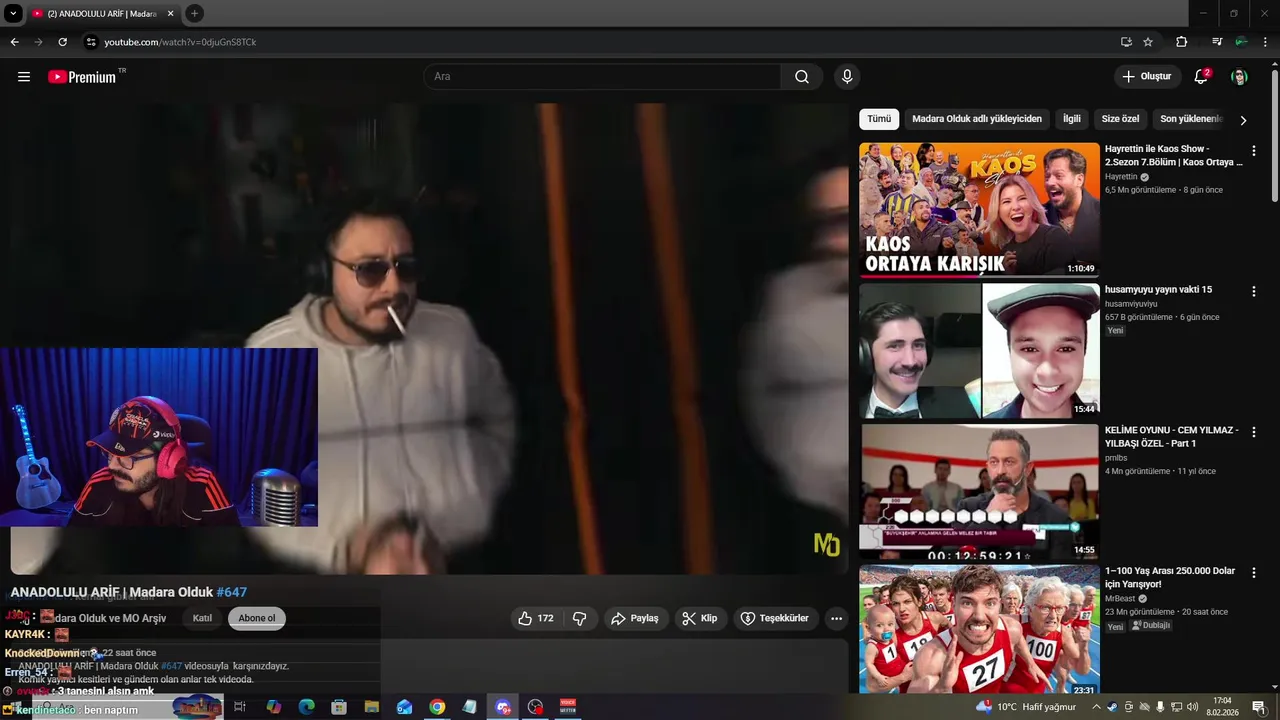Click the Paylaş share button

pos(635,618)
